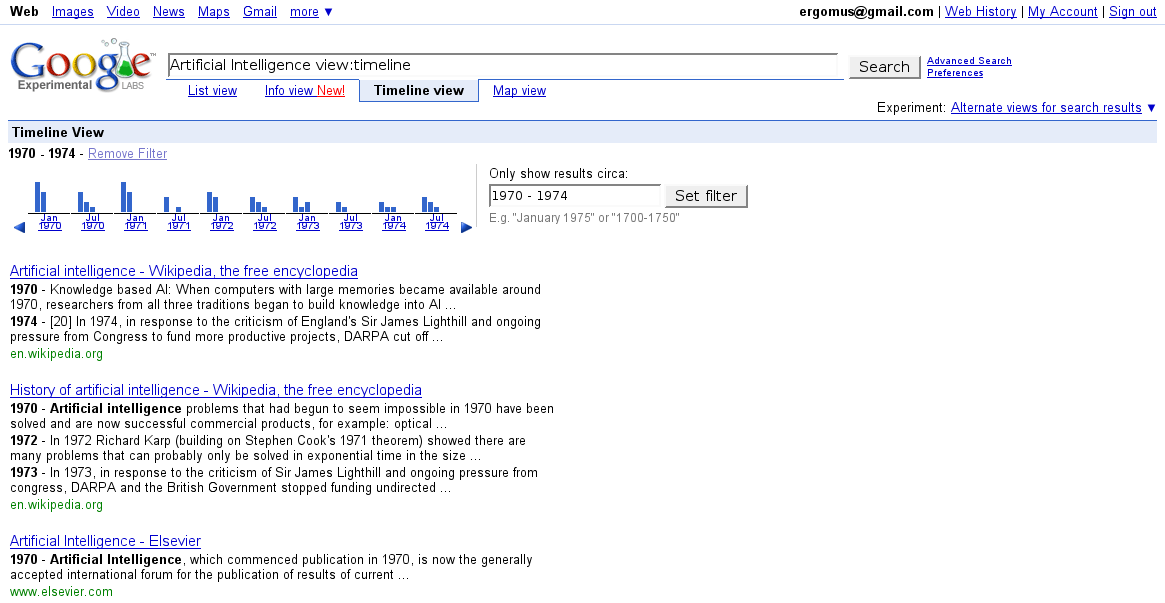Go to earlier timeline period arrow
1165x603 pixels.
coord(19,227)
